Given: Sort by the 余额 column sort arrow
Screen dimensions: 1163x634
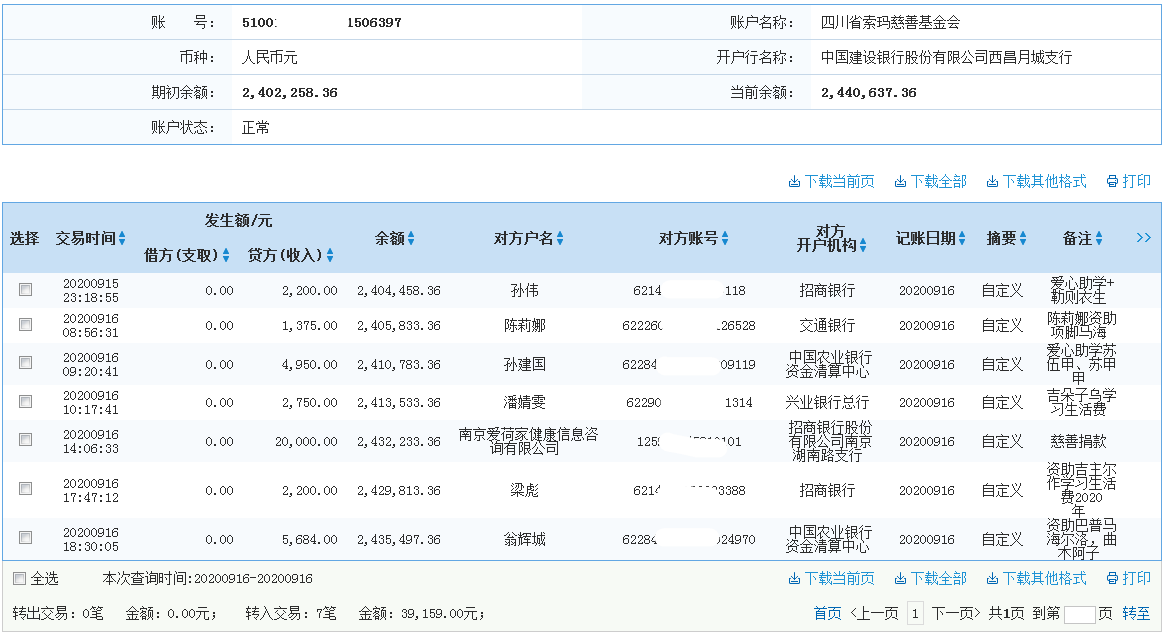Looking at the screenshot, I should (x=412, y=238).
